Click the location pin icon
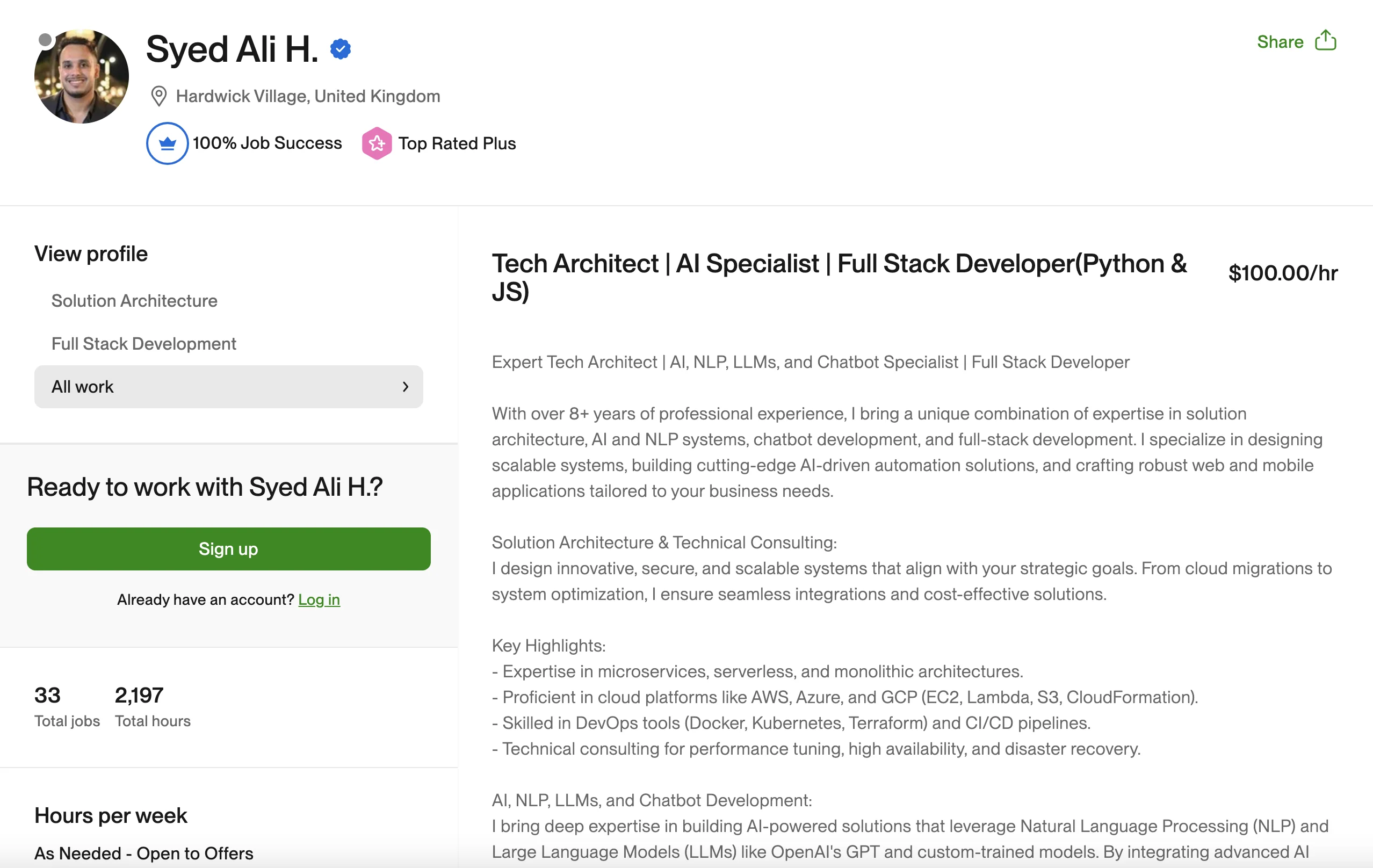The height and width of the screenshot is (868, 1373). [158, 96]
